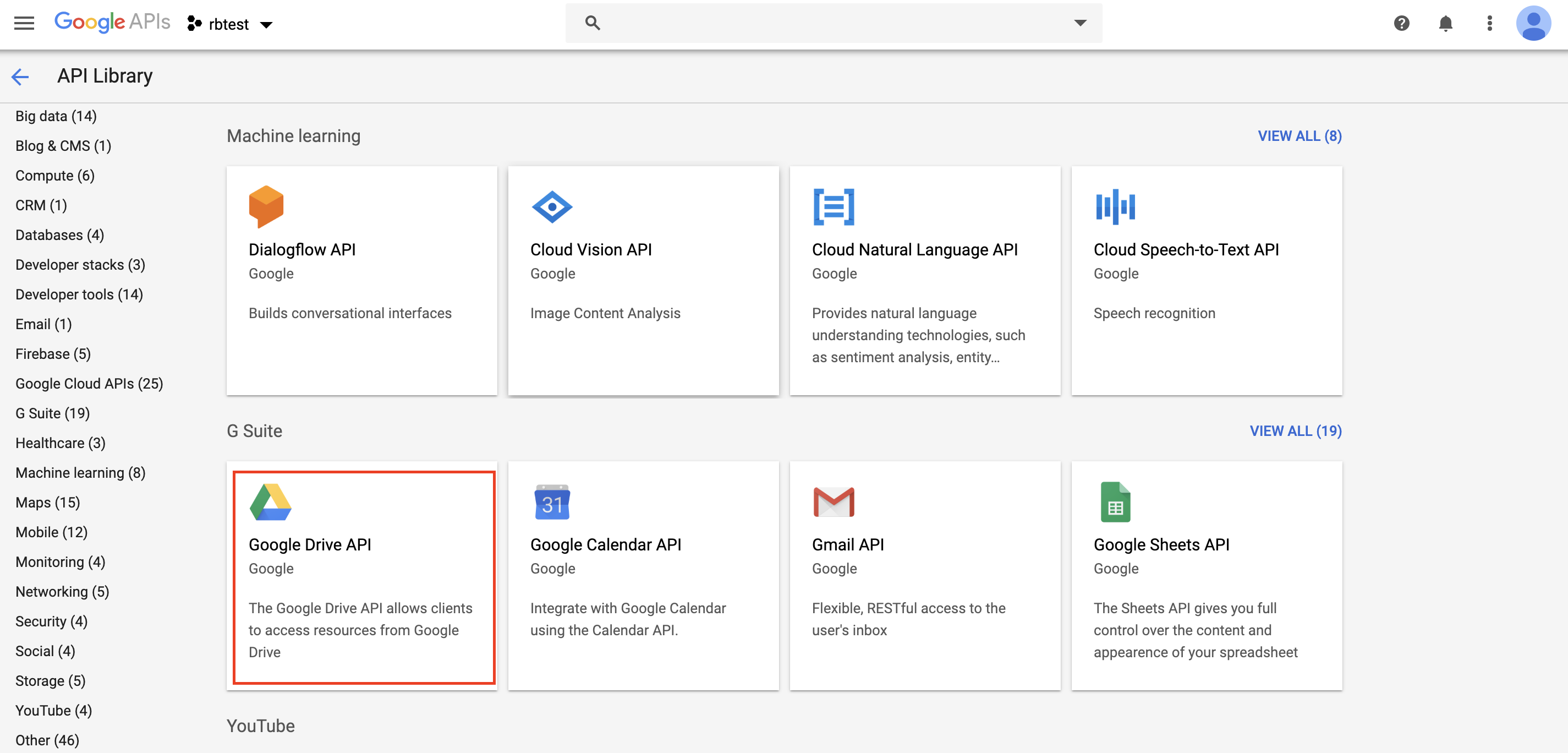Image resolution: width=1568 pixels, height=753 pixels.
Task: Select Healthcare (3) category
Action: coord(61,443)
